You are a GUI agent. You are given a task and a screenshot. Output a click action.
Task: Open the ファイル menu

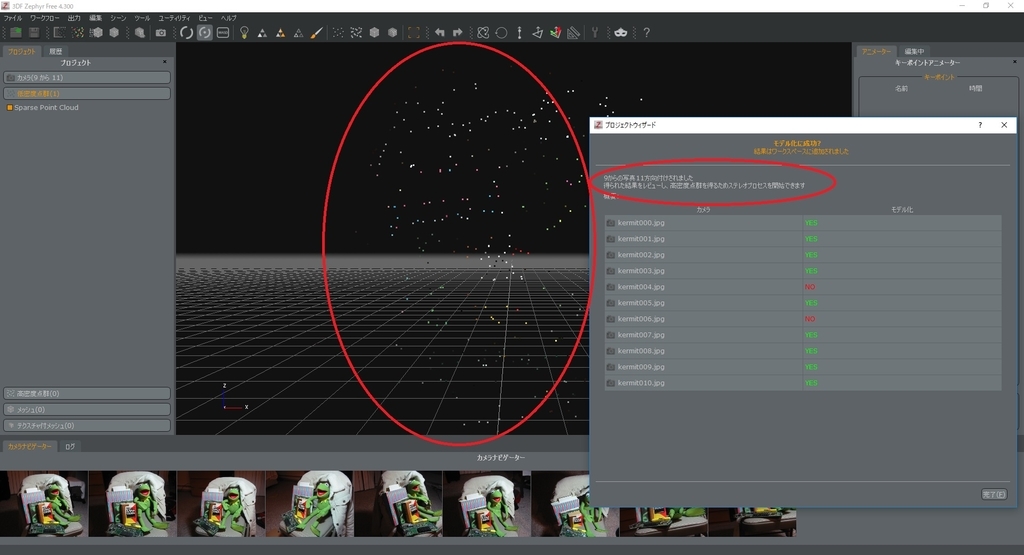pos(12,18)
